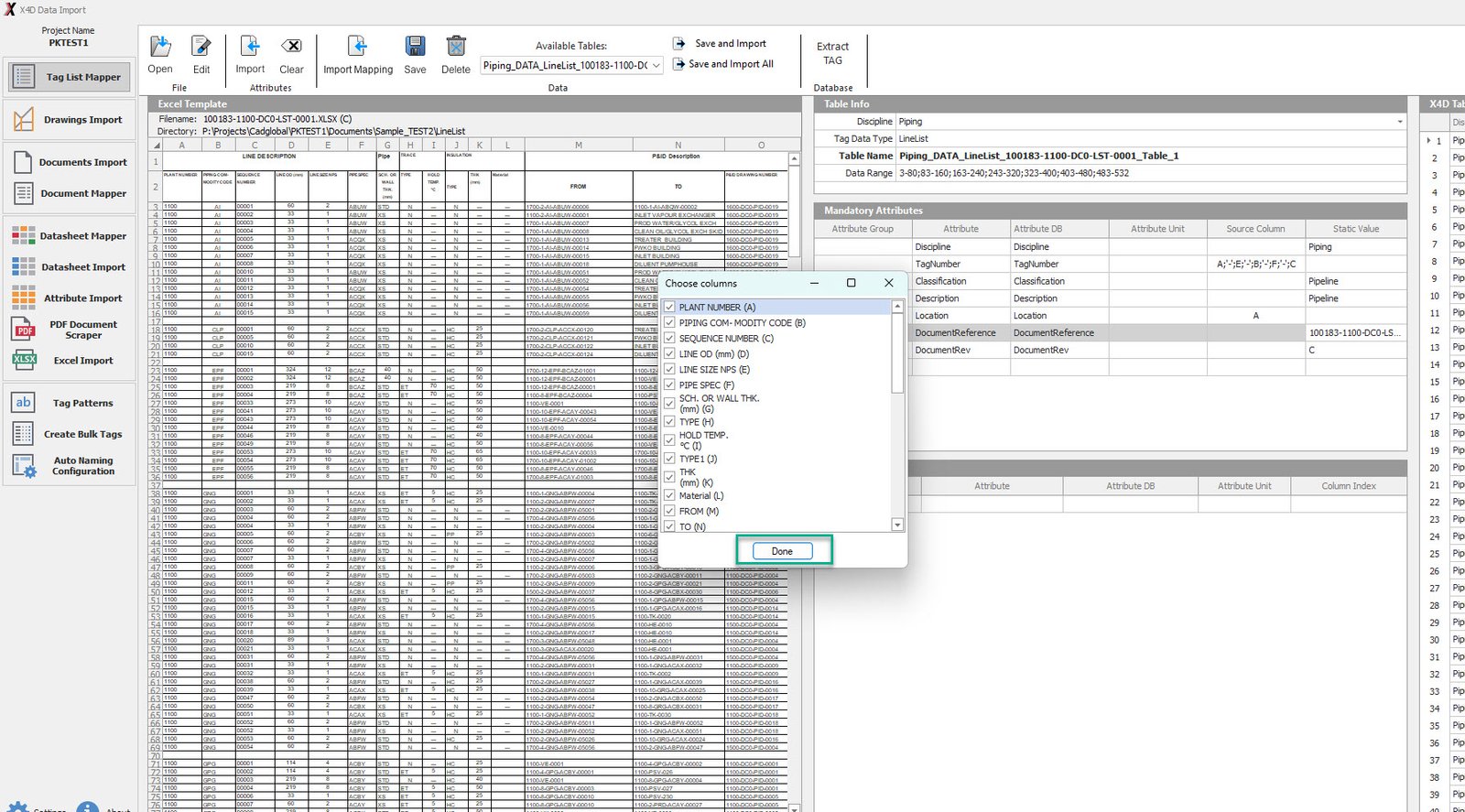
Task: Expand the Discipline dropdown in Table Info
Action: pos(1399,122)
